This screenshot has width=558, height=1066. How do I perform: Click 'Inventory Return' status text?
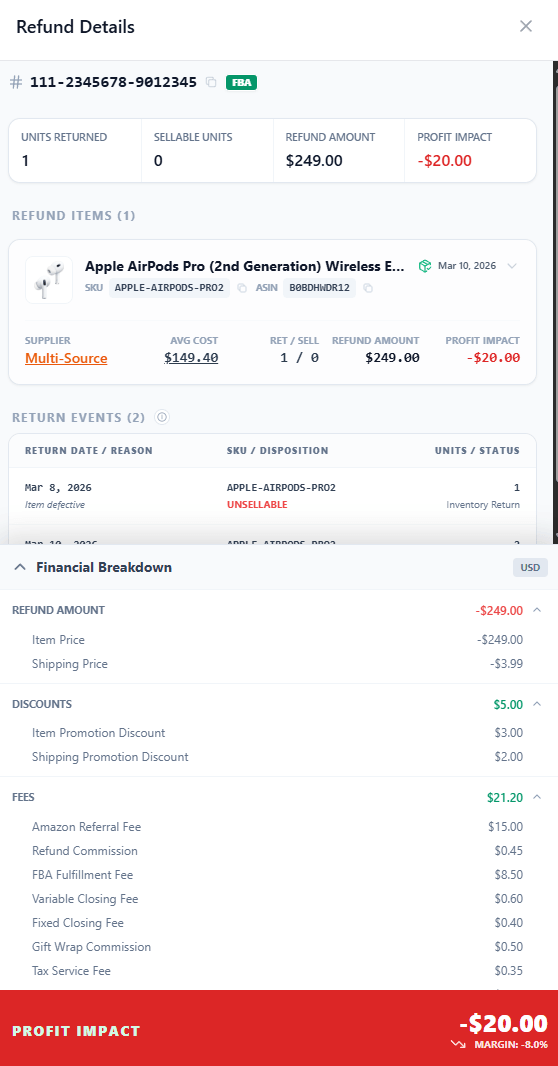click(483, 504)
